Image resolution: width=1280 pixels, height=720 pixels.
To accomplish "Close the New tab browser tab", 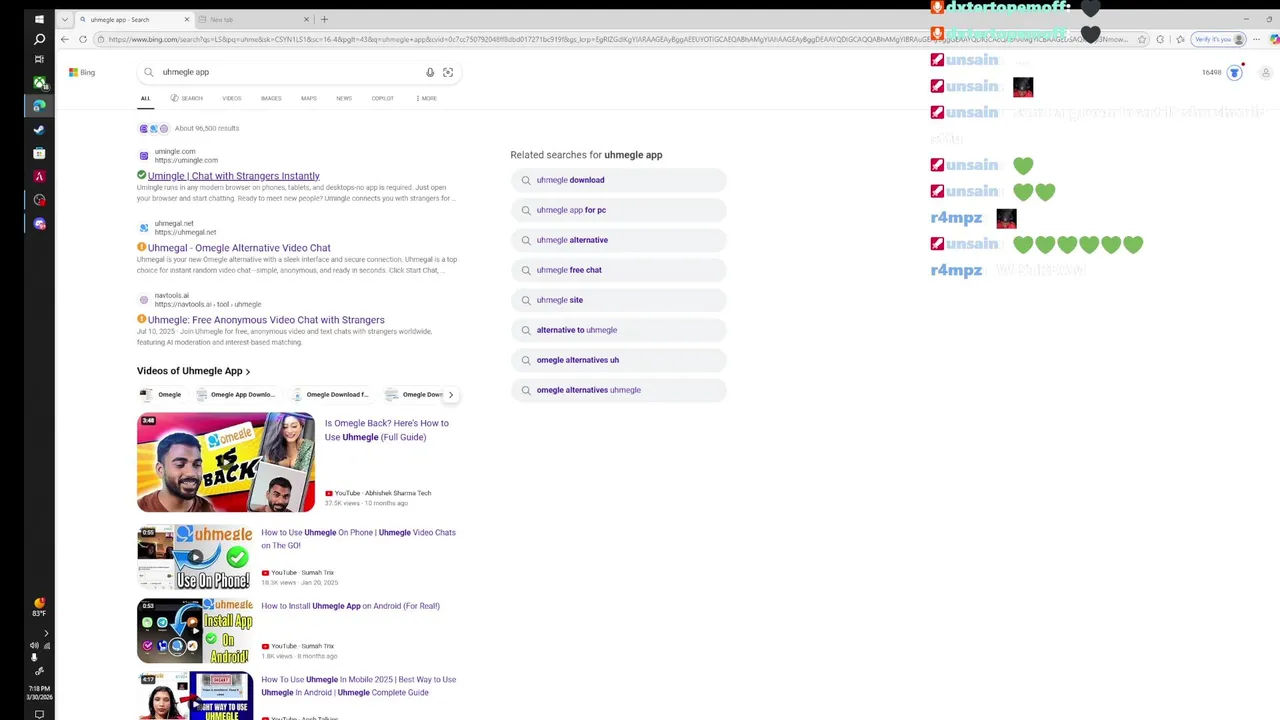I will coord(306,19).
